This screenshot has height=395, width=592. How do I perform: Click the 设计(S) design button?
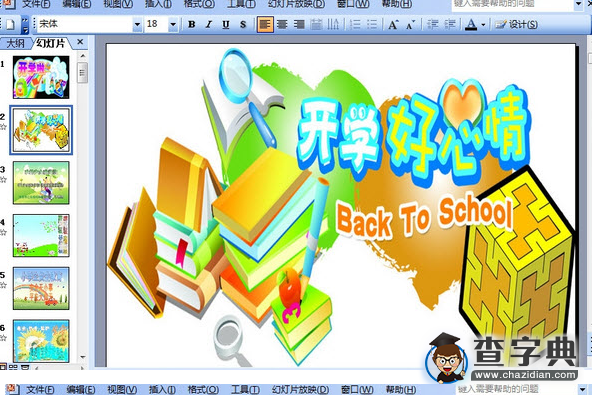tap(516, 25)
